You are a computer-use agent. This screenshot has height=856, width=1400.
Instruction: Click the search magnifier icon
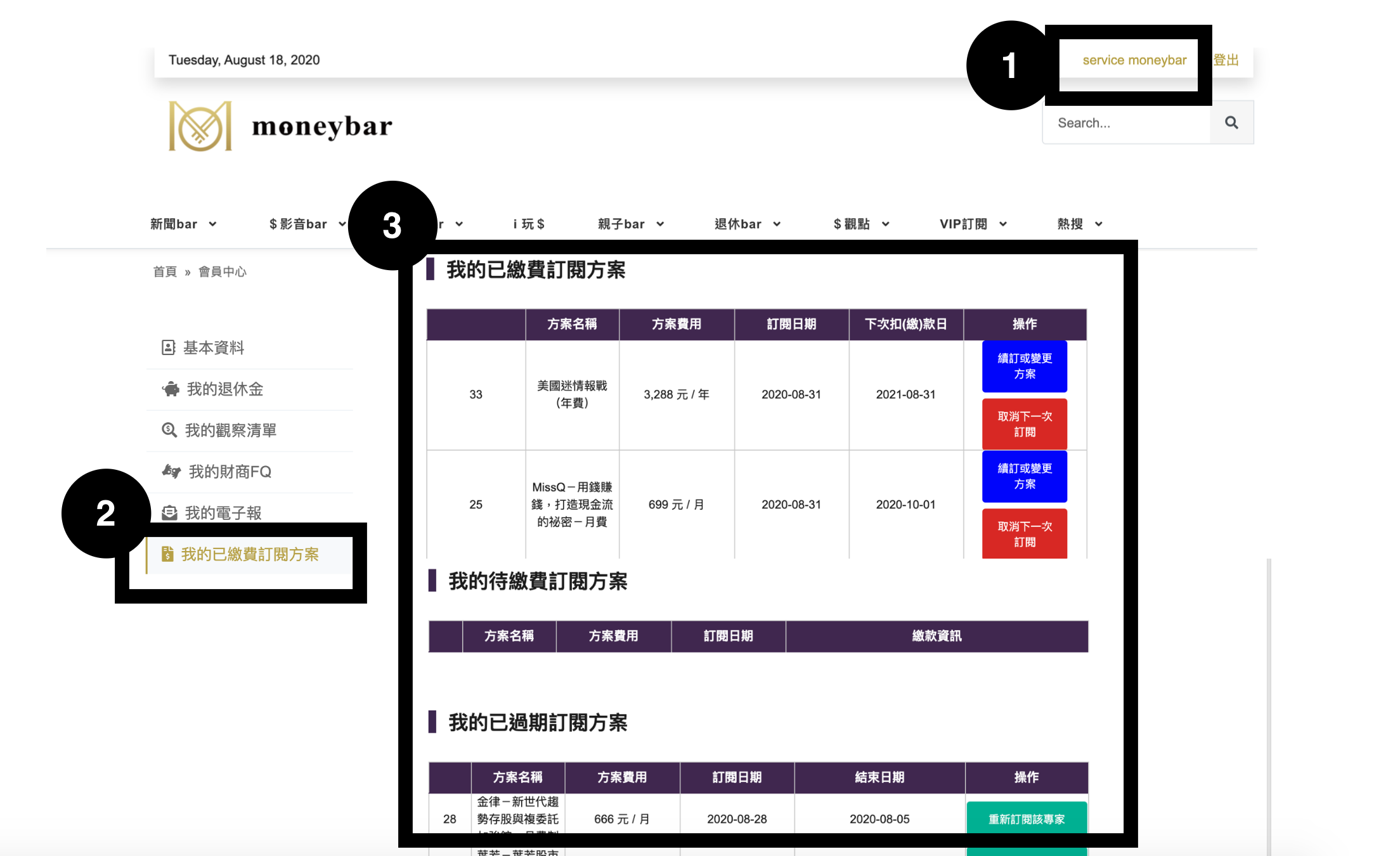point(1231,122)
